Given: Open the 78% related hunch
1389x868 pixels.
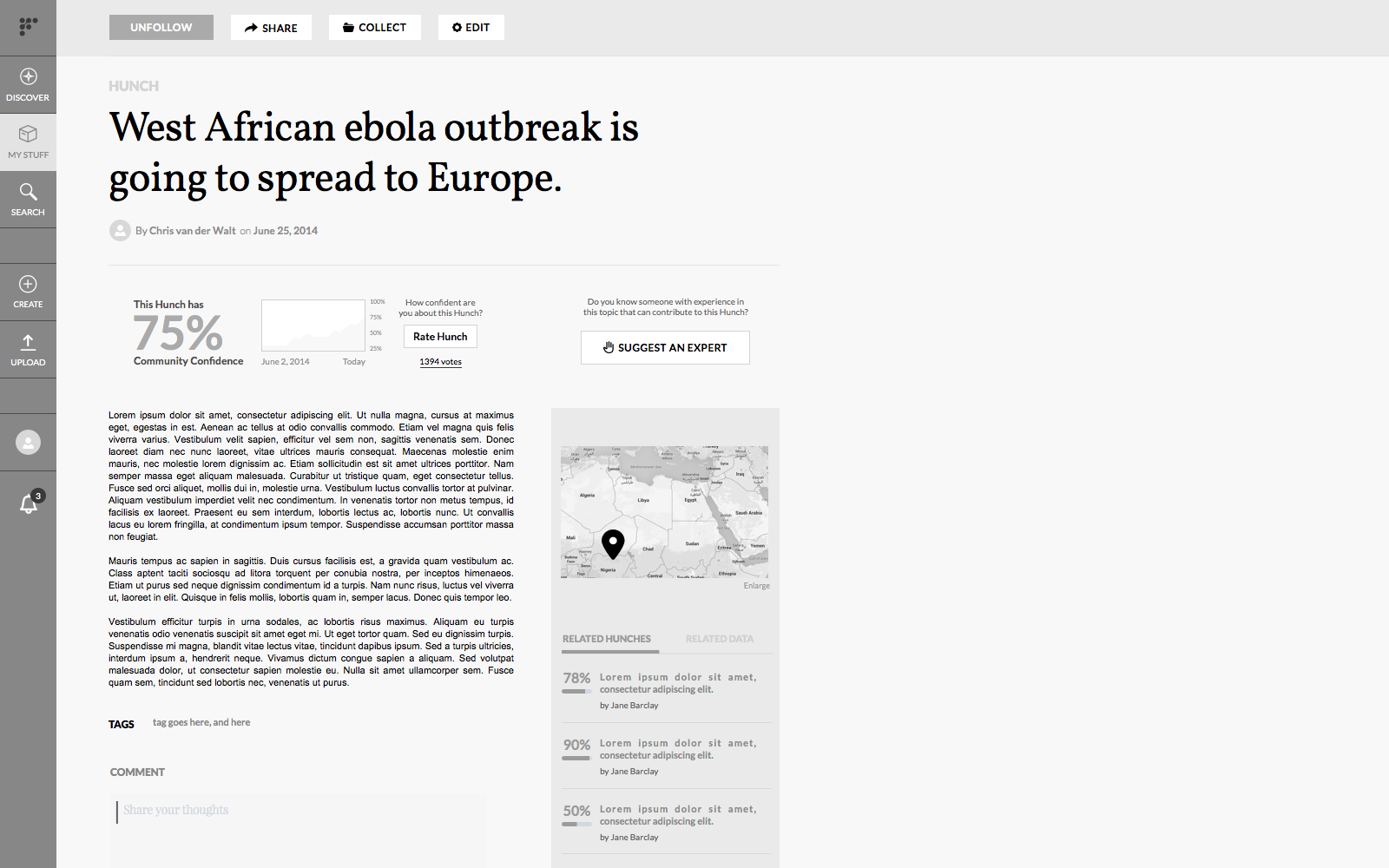Looking at the screenshot, I should [666, 691].
